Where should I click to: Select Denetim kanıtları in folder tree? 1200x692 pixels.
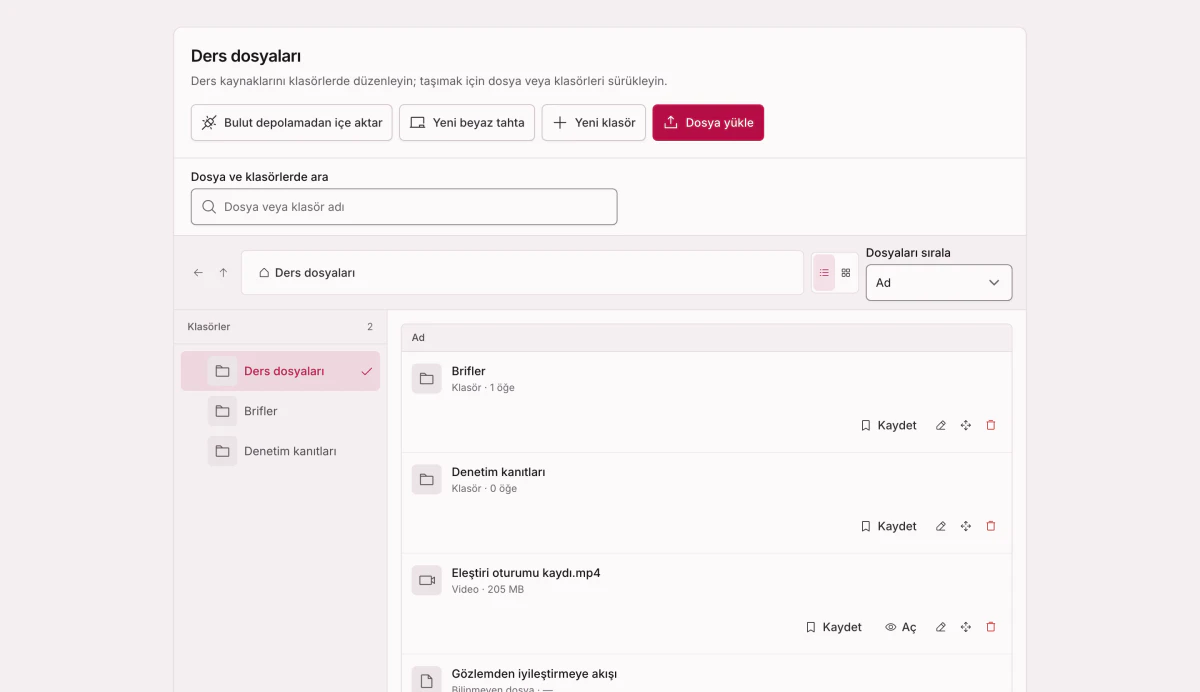280,451
